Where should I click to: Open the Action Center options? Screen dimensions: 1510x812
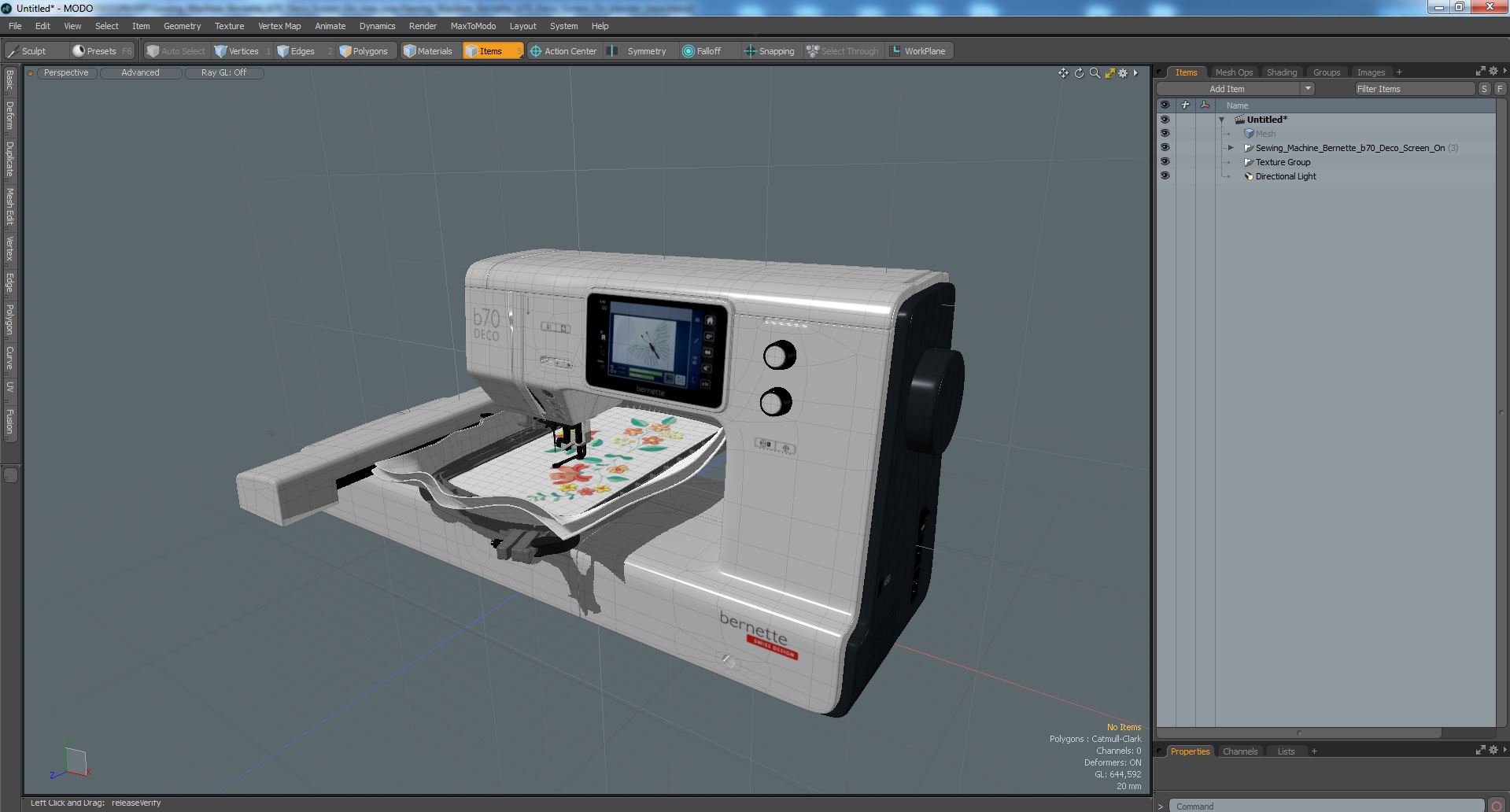563,51
